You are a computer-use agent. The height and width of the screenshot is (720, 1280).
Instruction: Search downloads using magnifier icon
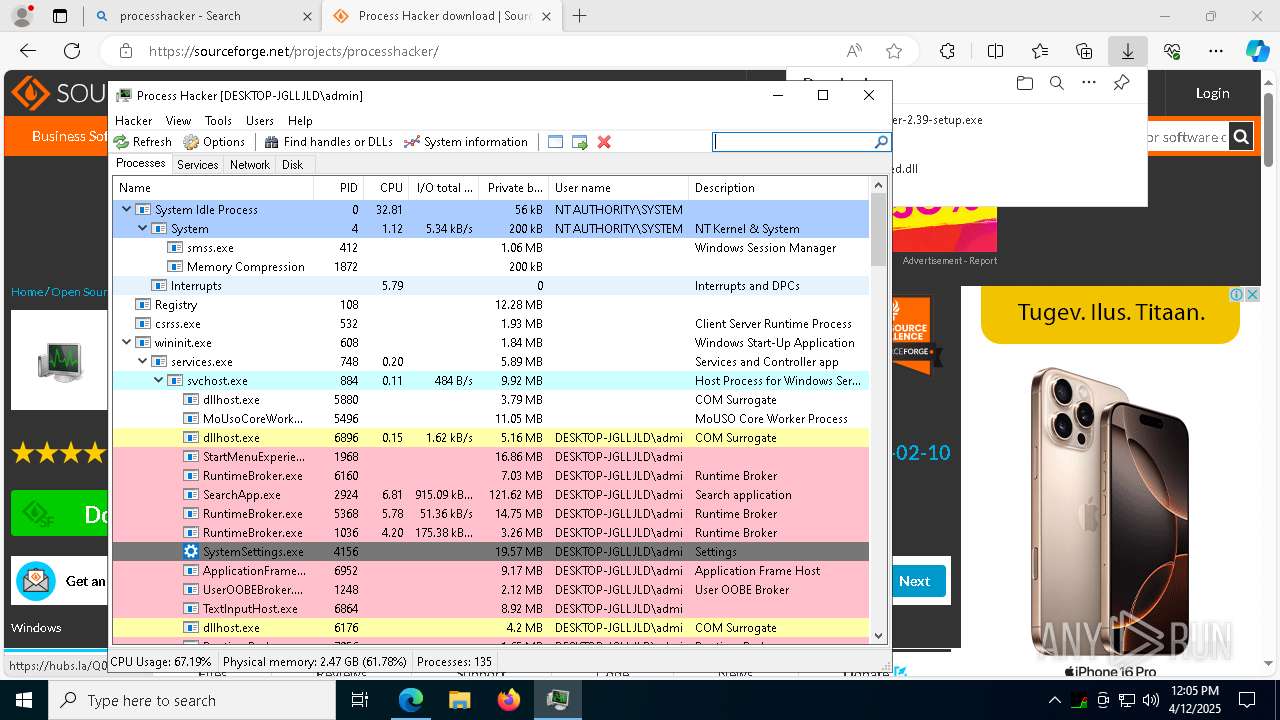(1056, 83)
